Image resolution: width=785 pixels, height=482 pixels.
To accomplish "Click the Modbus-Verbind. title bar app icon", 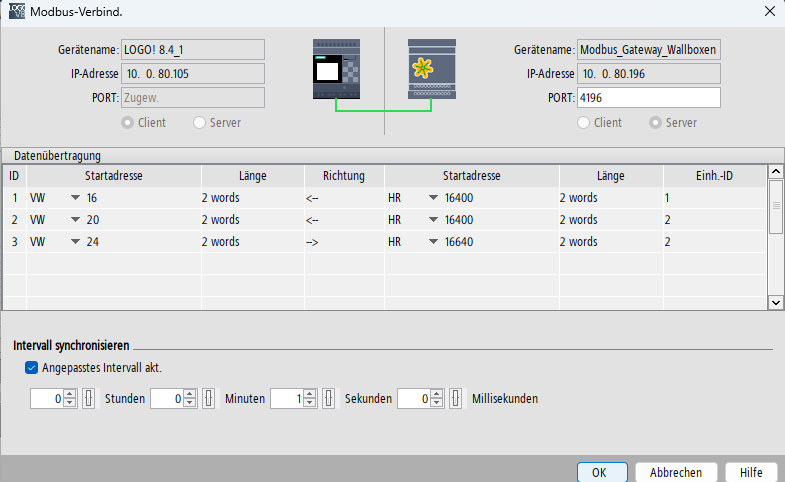I will 17,12.
